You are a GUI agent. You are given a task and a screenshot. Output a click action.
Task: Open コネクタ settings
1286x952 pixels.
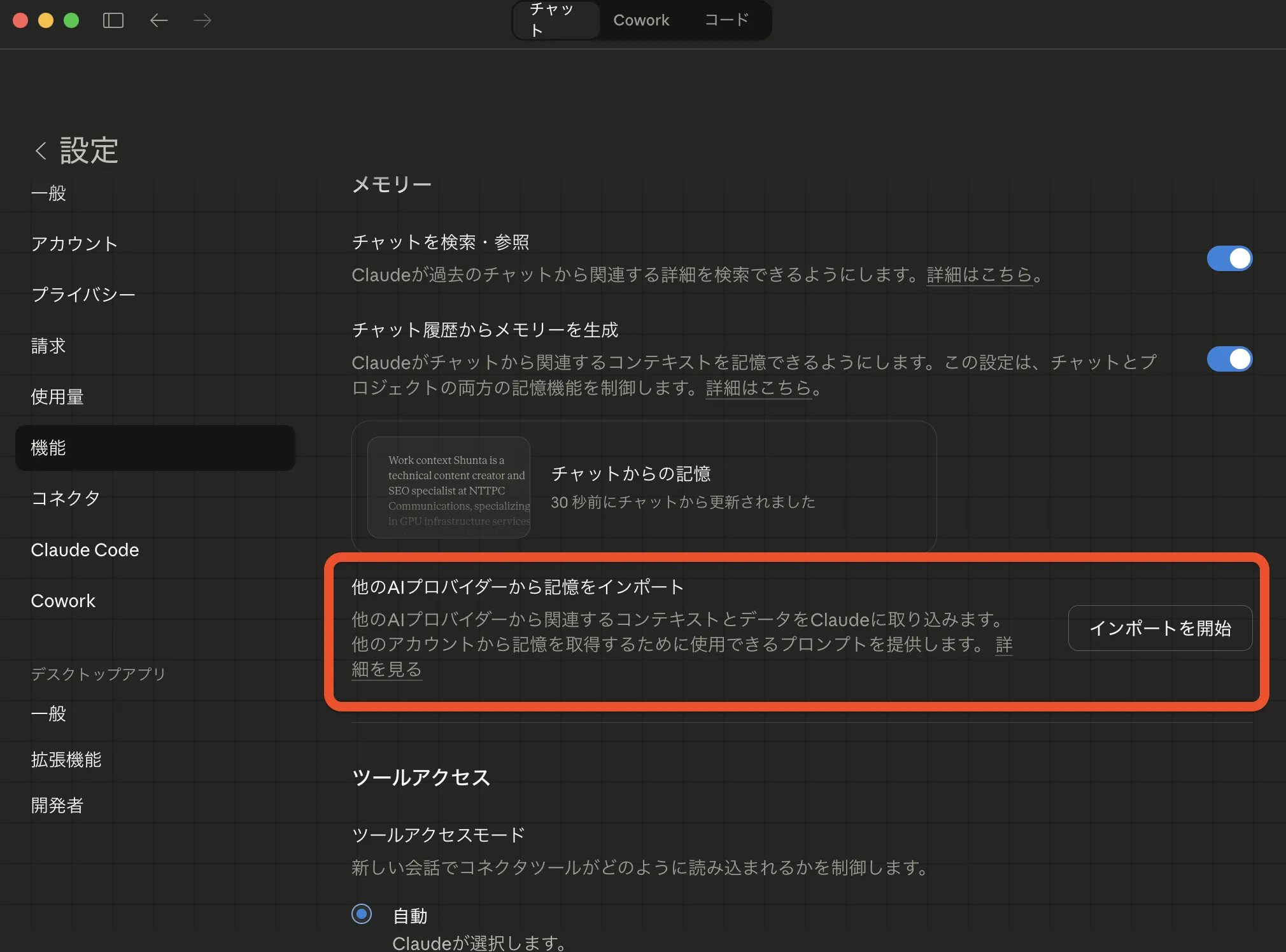[66, 498]
